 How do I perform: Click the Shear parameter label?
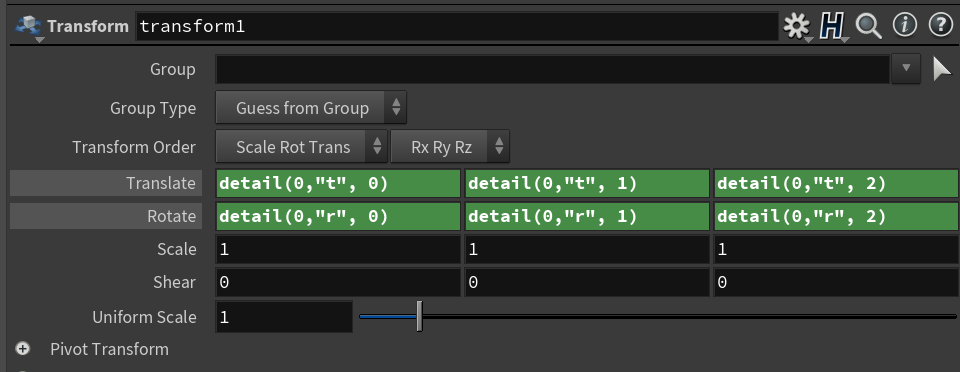tap(174, 282)
